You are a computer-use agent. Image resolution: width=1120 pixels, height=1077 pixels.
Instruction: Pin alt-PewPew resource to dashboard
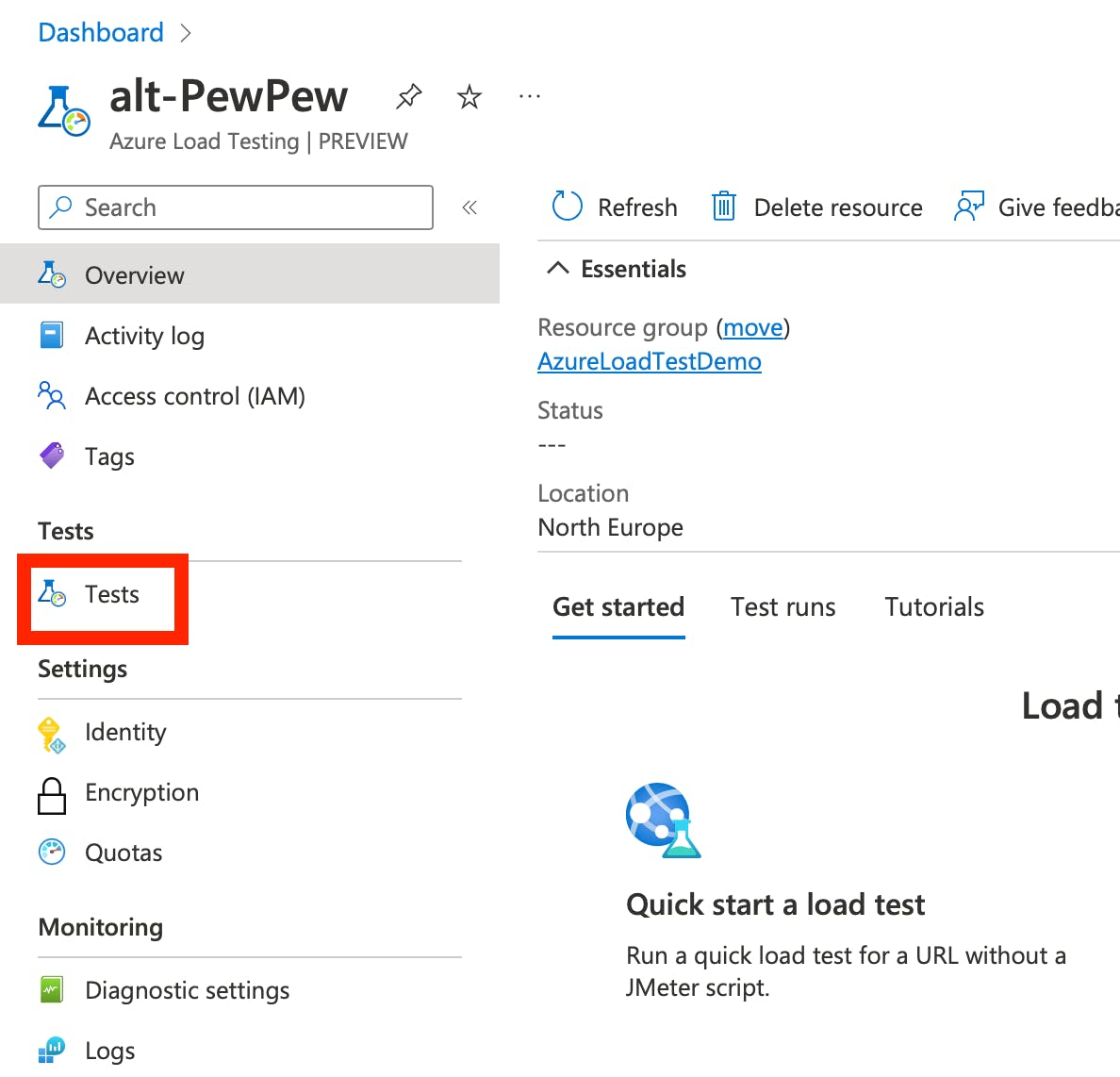point(408,96)
